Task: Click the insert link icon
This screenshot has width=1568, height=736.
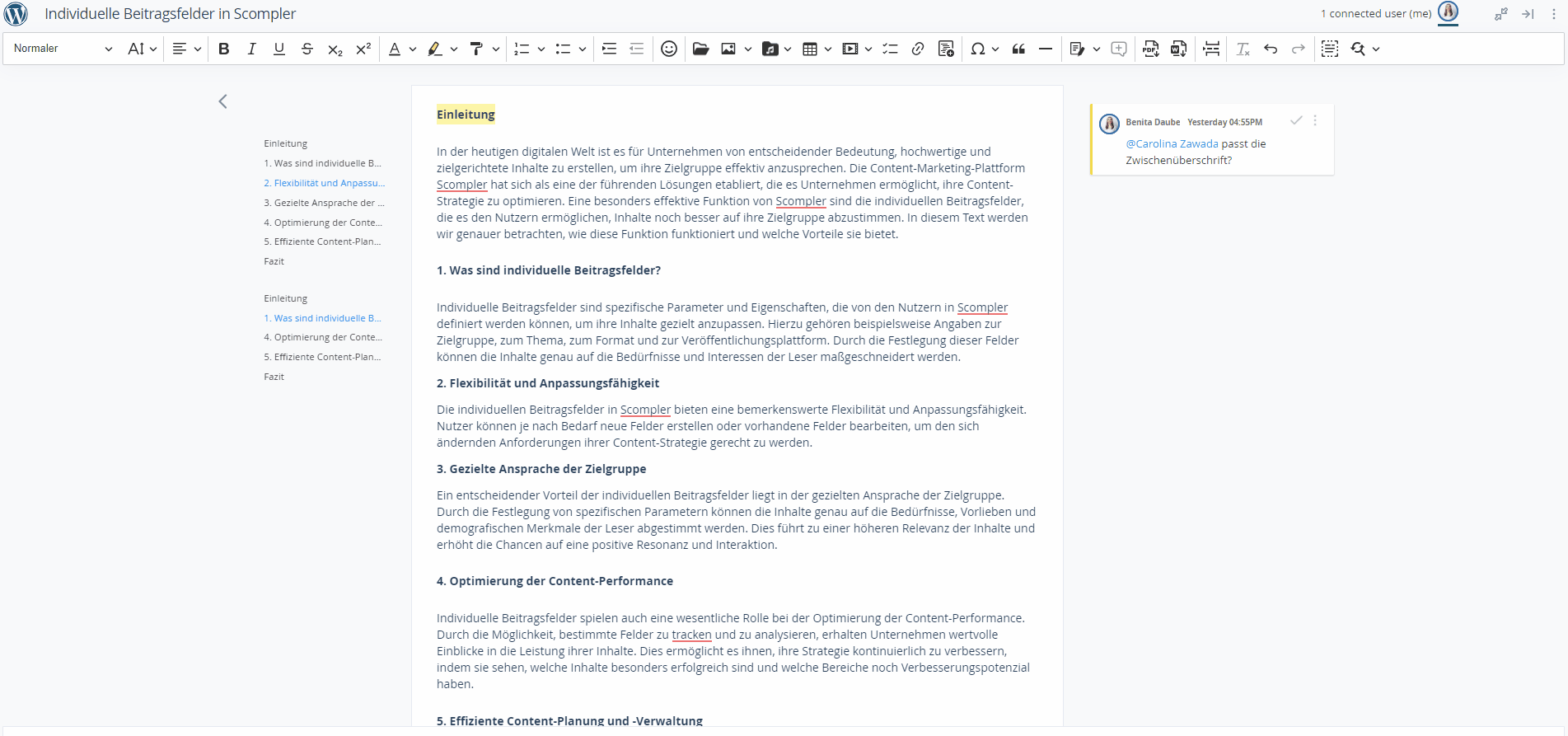Action: pyautogui.click(x=918, y=49)
